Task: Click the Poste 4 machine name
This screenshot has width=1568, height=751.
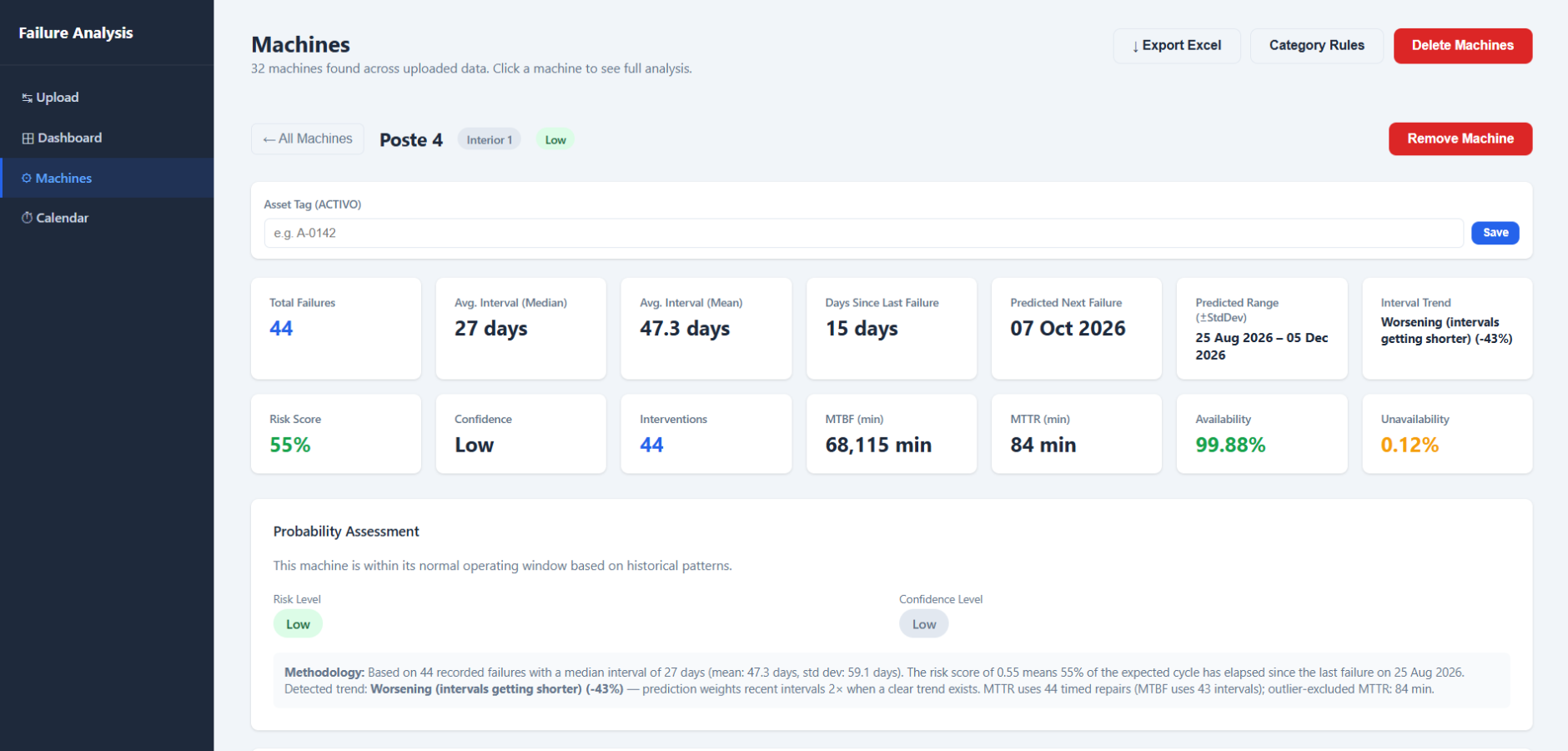Action: coord(411,140)
